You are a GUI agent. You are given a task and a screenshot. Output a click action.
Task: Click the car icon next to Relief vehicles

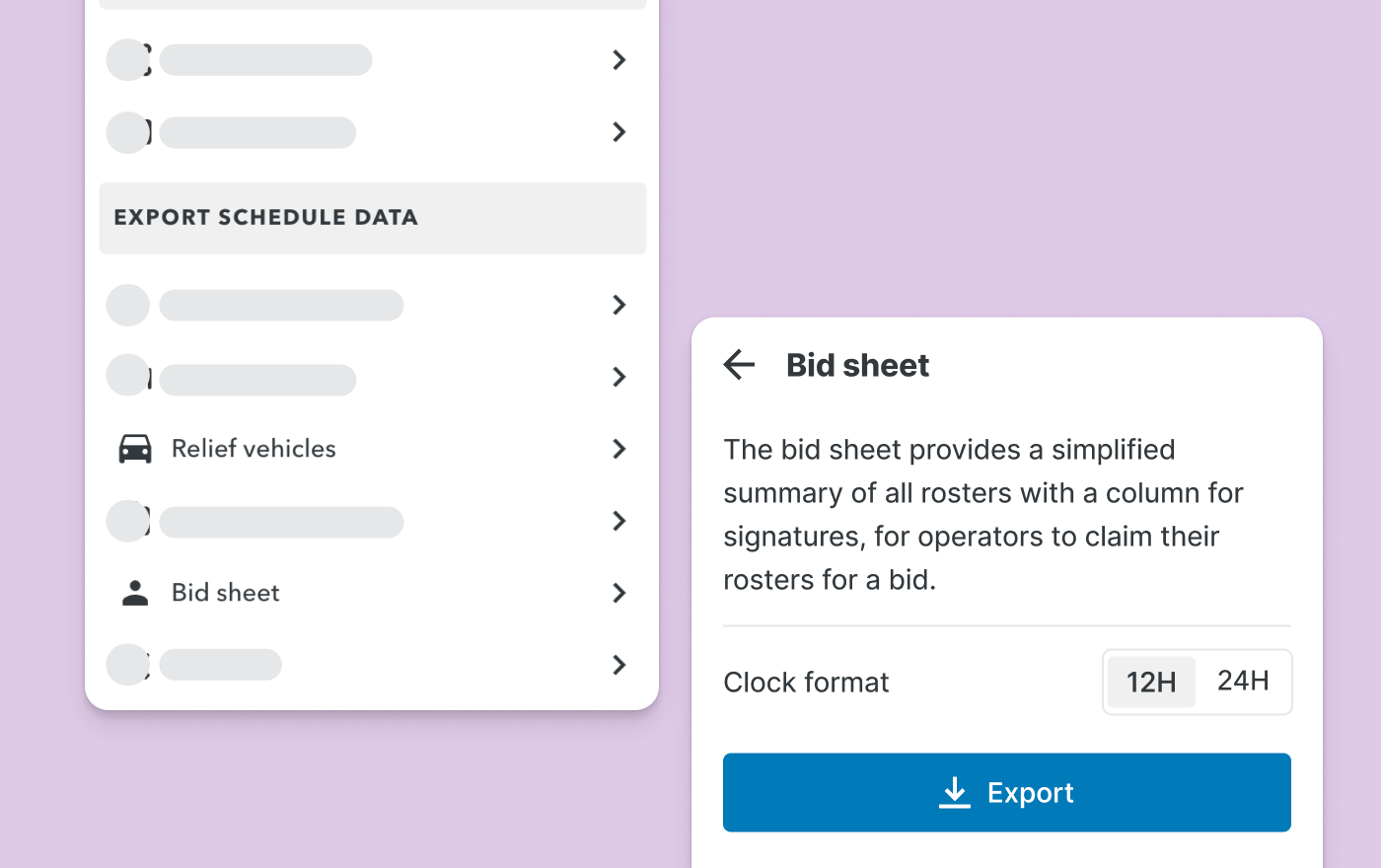(x=134, y=449)
